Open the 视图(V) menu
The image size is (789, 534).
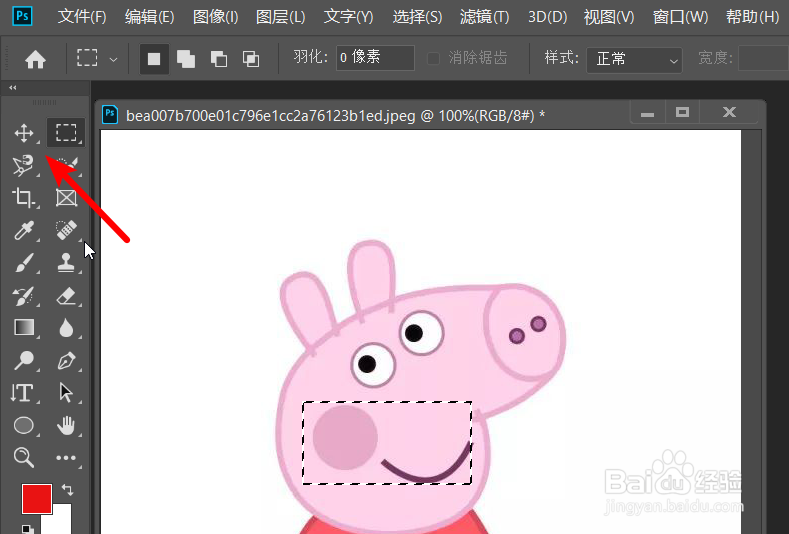609,17
